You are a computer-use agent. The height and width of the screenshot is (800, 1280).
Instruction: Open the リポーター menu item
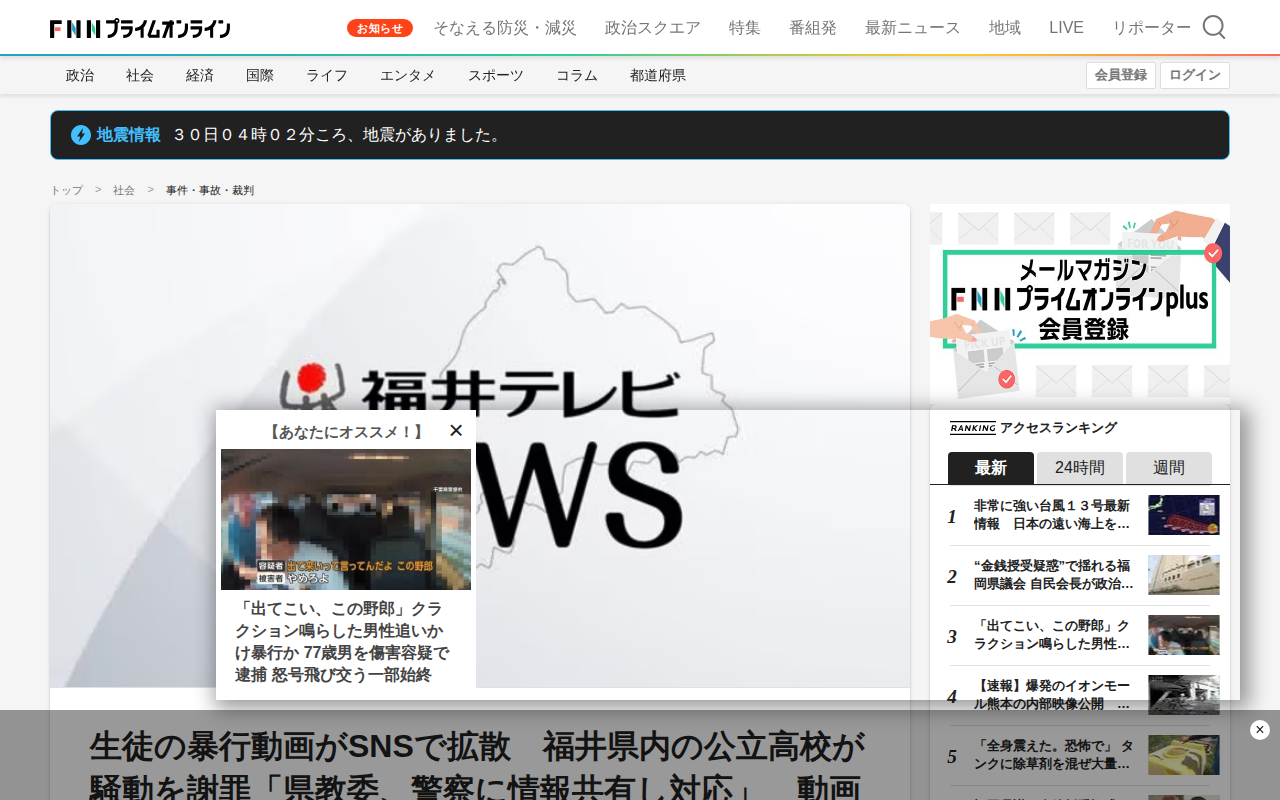(1152, 28)
